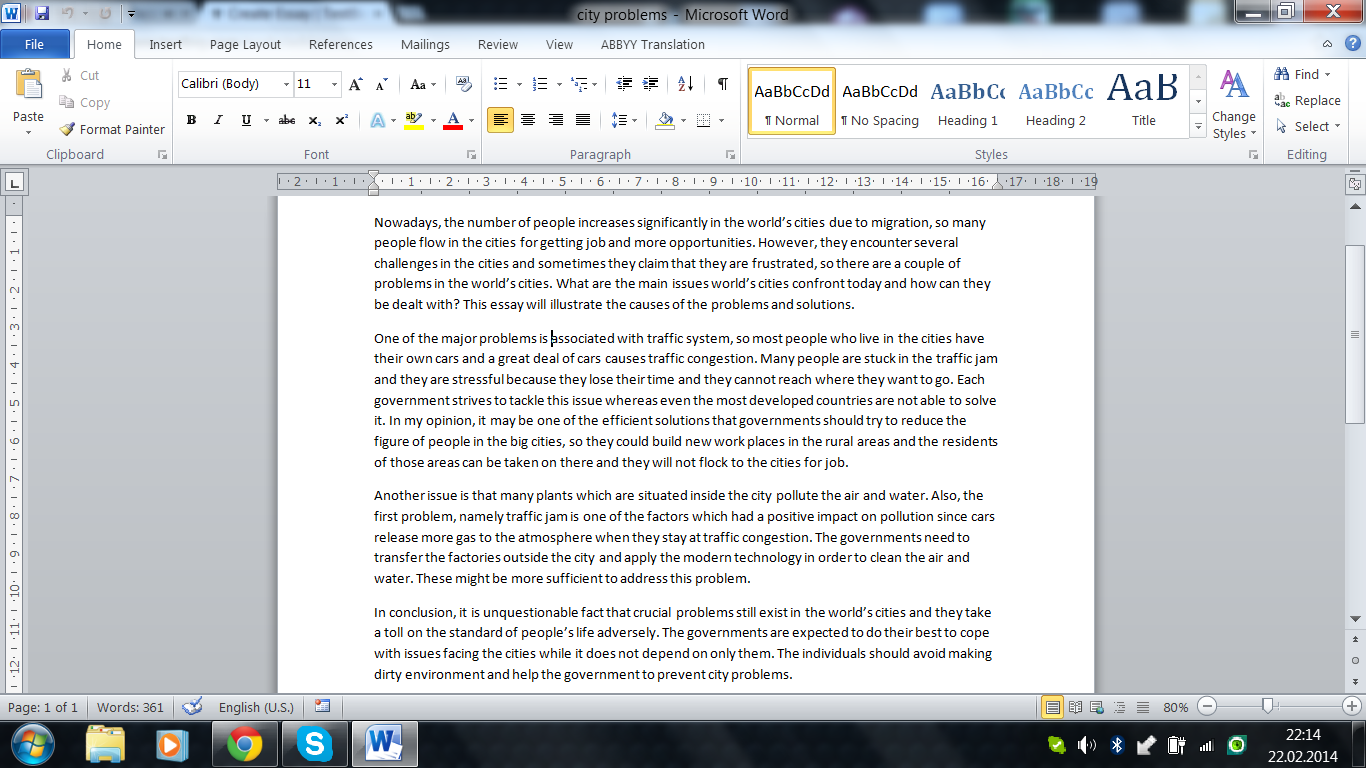Expand the Bullets list dropdown arrow
The image size is (1366, 768).
518,84
